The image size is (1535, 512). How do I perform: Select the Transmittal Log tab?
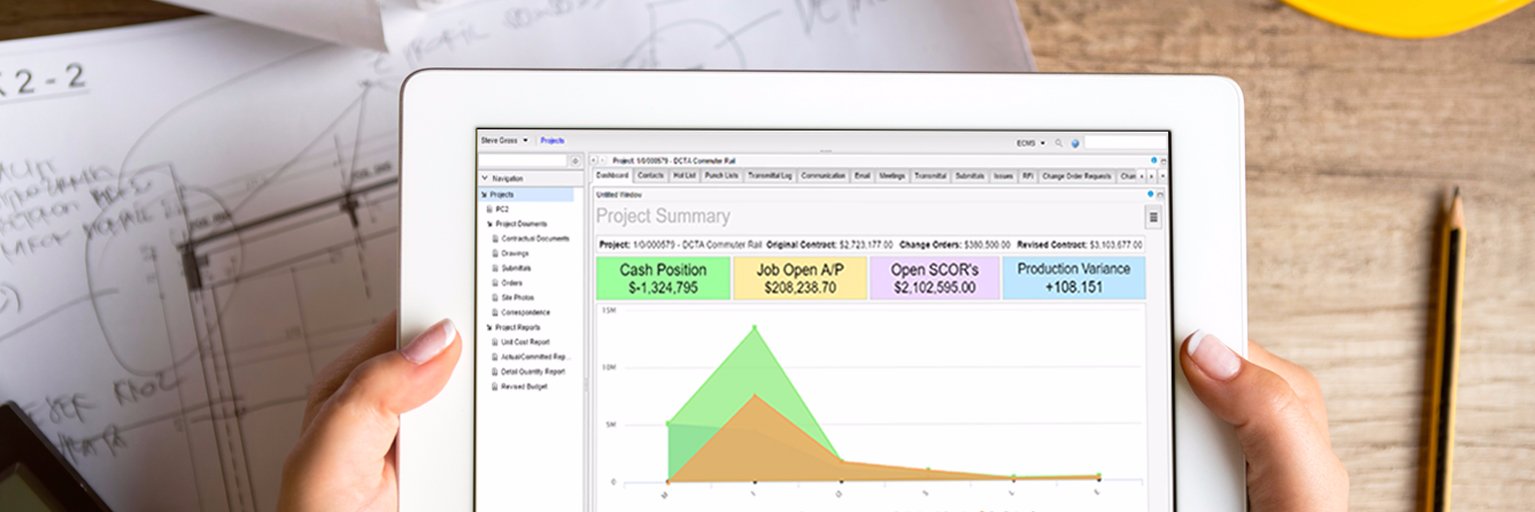pyautogui.click(x=770, y=176)
